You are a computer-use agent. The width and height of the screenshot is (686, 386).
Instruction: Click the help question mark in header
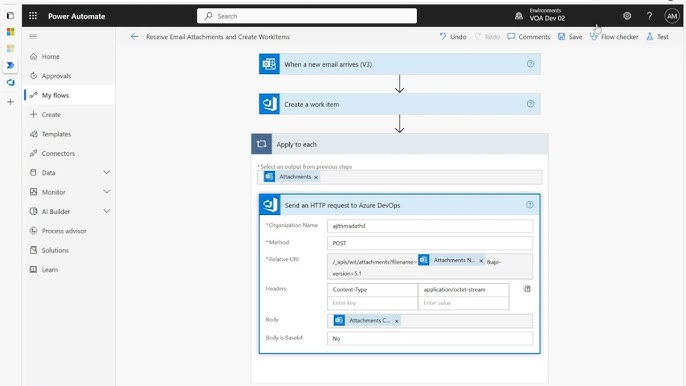pyautogui.click(x=649, y=16)
